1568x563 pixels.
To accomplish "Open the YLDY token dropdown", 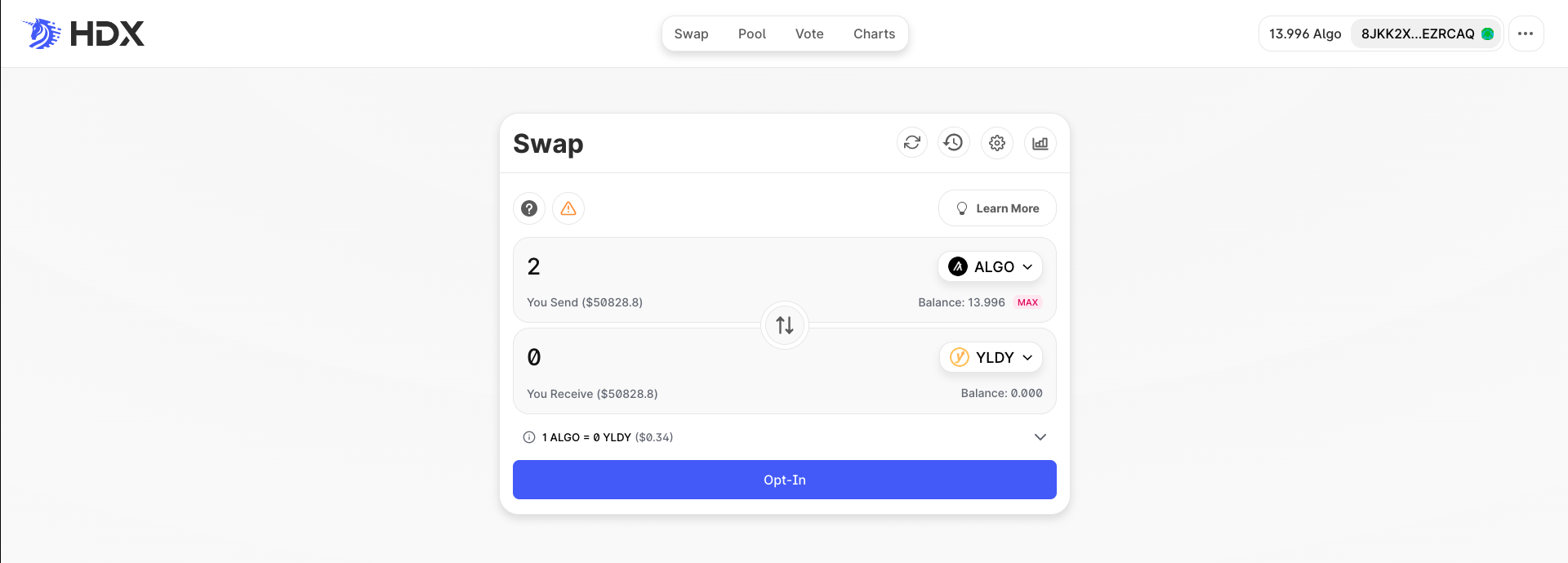I will [x=991, y=358].
